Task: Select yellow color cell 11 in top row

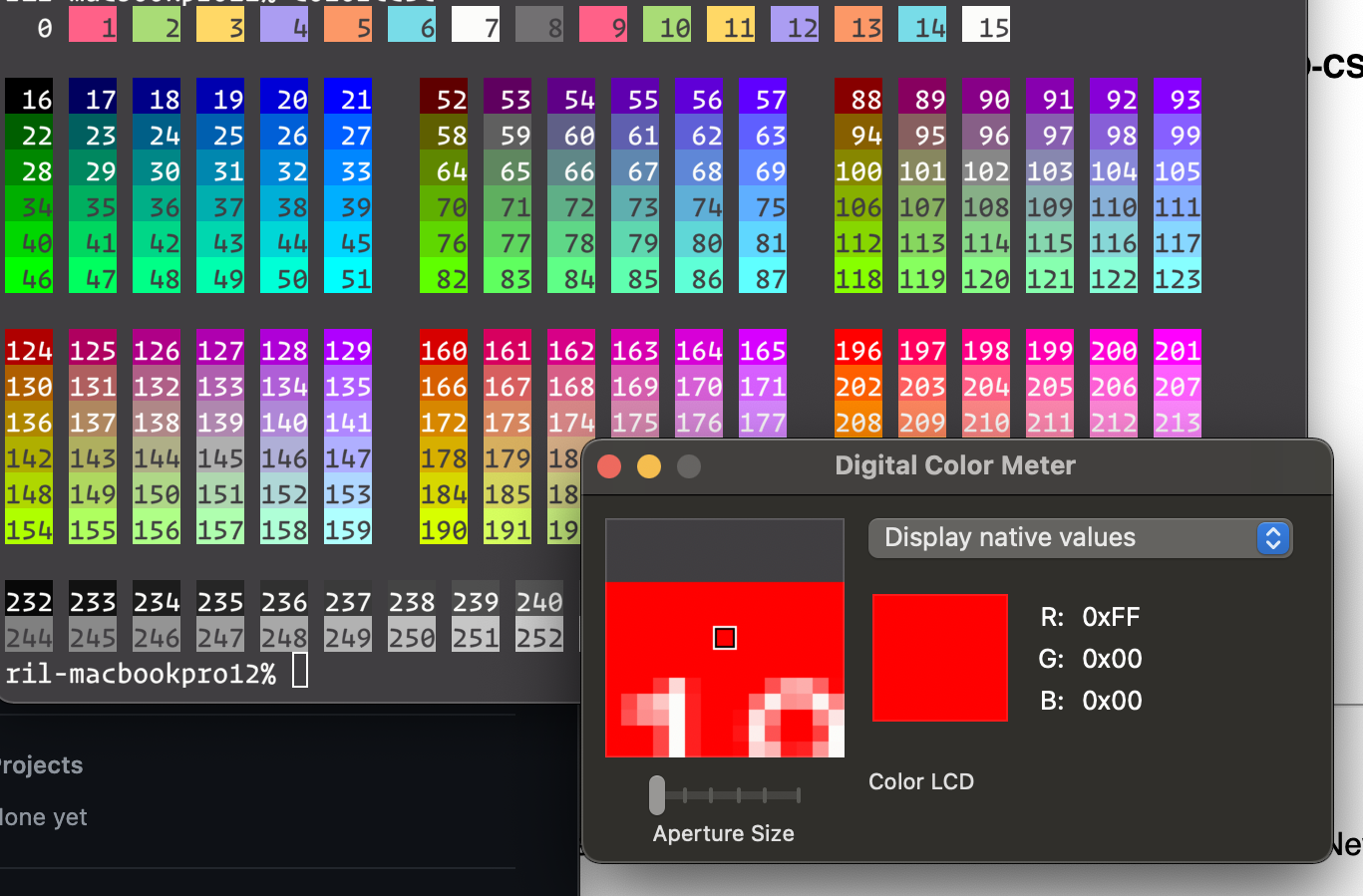Action: pyautogui.click(x=731, y=24)
